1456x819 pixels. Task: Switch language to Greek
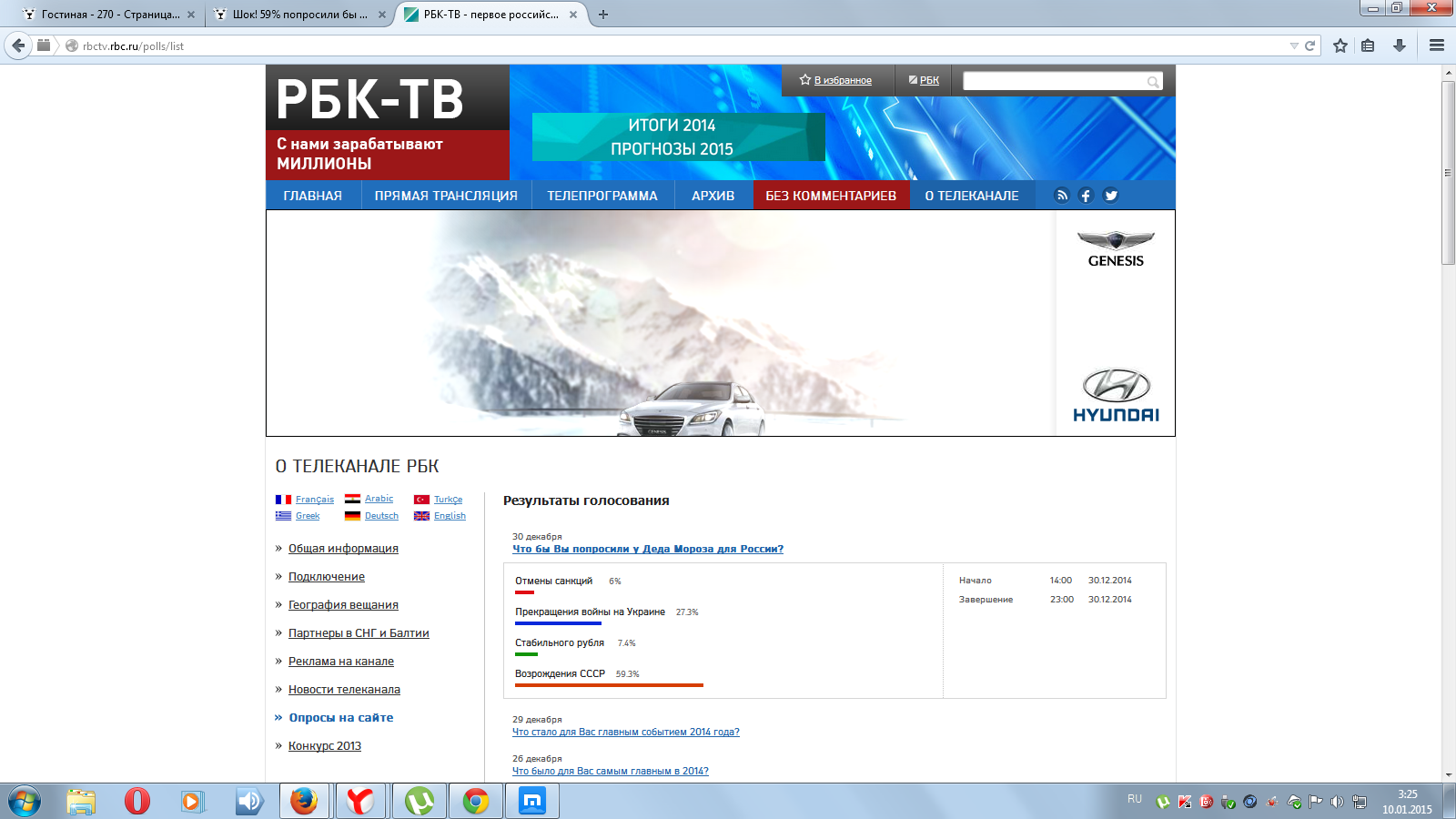pyautogui.click(x=308, y=516)
